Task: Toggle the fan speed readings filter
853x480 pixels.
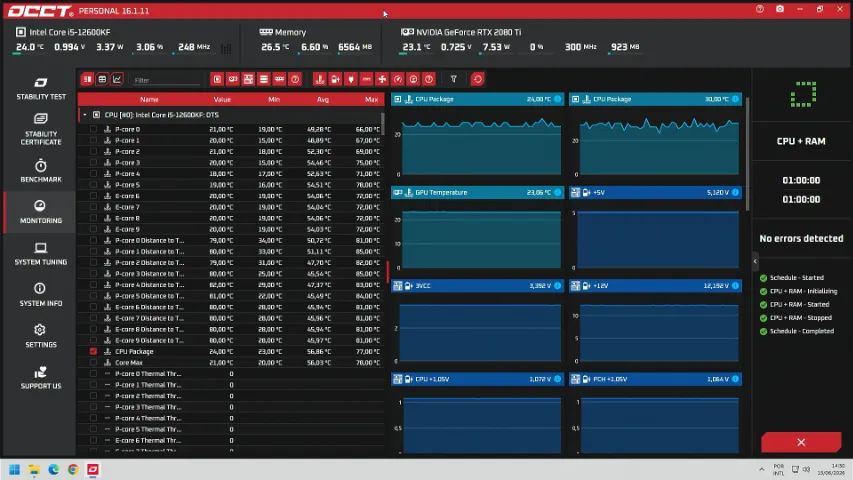Action: [382, 79]
